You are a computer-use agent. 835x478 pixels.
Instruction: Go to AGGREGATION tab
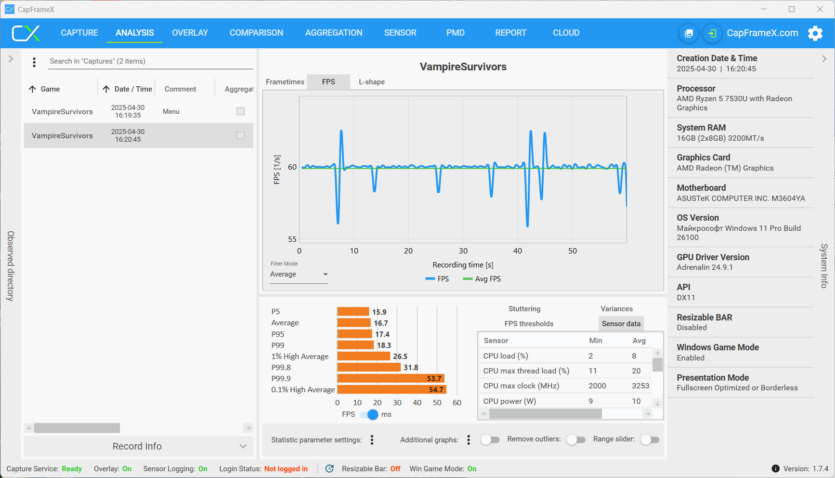click(x=334, y=32)
